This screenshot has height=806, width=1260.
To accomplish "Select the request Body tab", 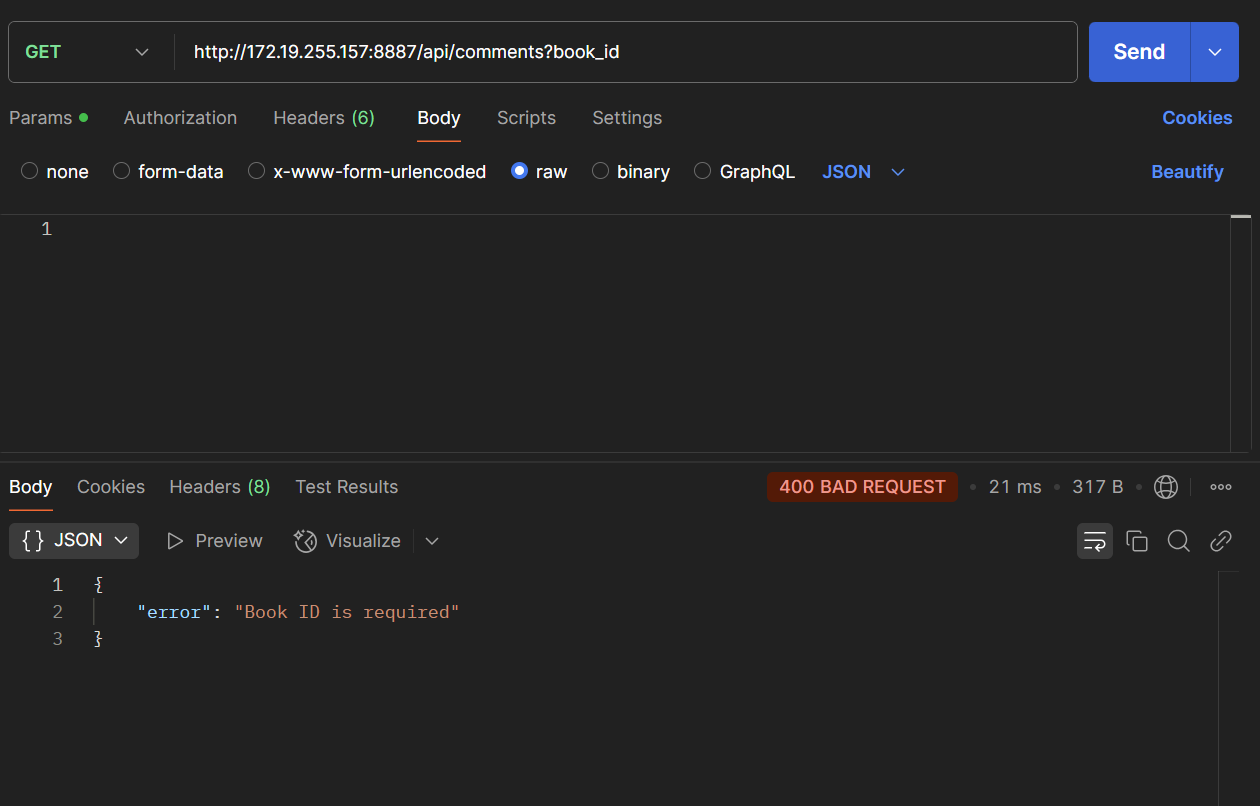I will pyautogui.click(x=439, y=118).
